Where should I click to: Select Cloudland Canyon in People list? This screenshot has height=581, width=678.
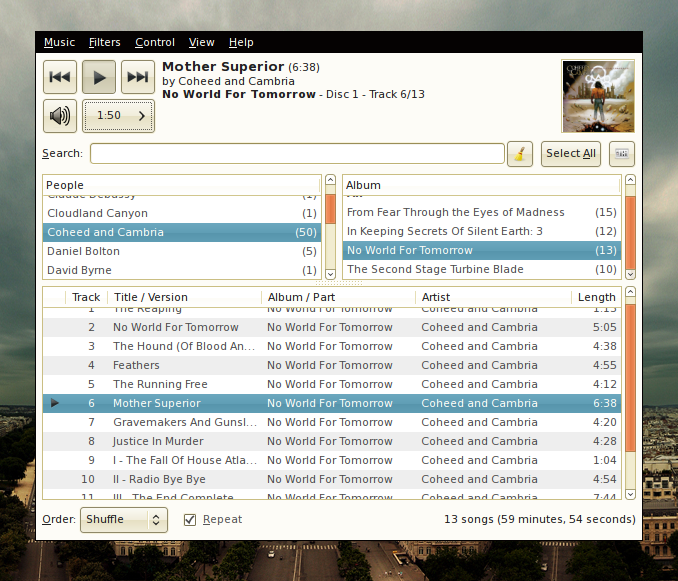pyautogui.click(x=182, y=213)
